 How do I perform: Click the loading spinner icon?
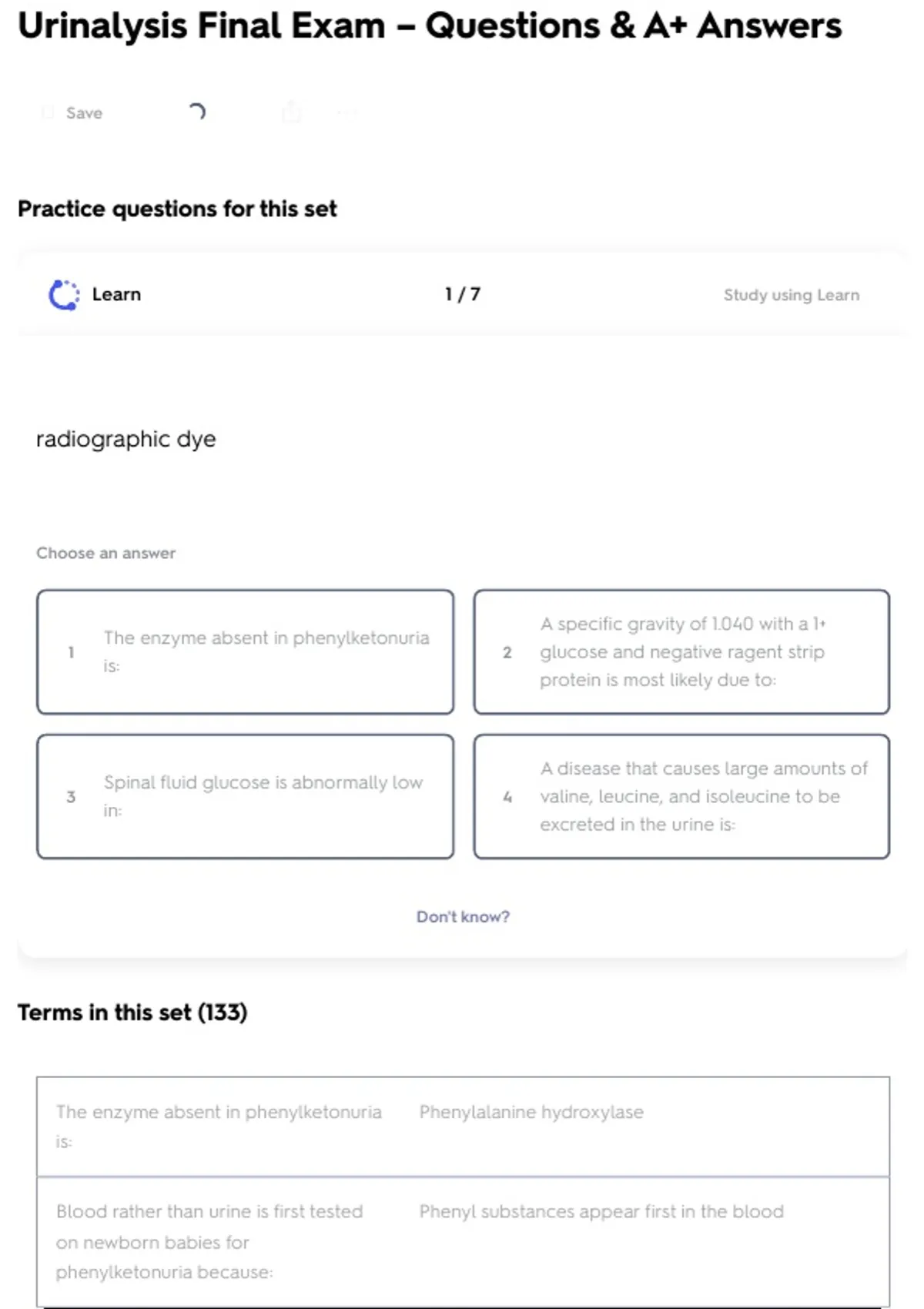(x=197, y=112)
